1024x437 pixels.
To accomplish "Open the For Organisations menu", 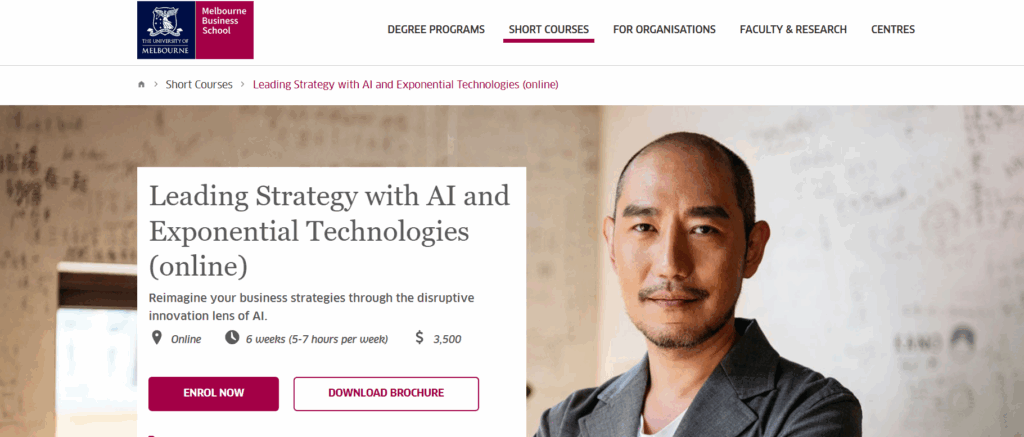I will [x=664, y=29].
